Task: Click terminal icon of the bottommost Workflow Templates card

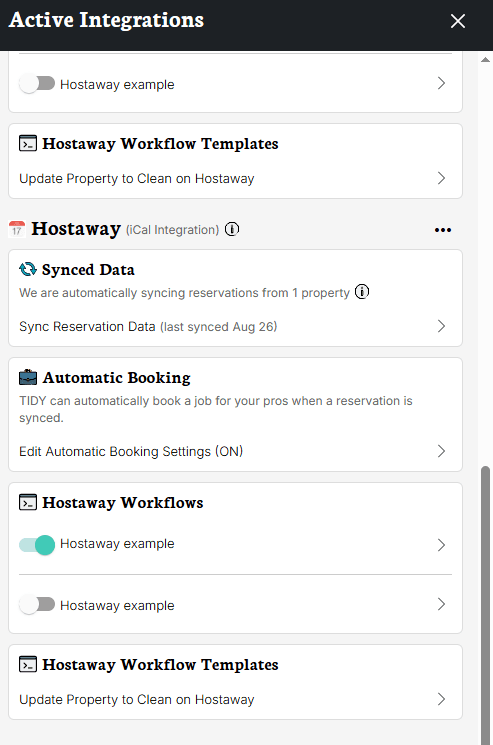Action: click(28, 664)
